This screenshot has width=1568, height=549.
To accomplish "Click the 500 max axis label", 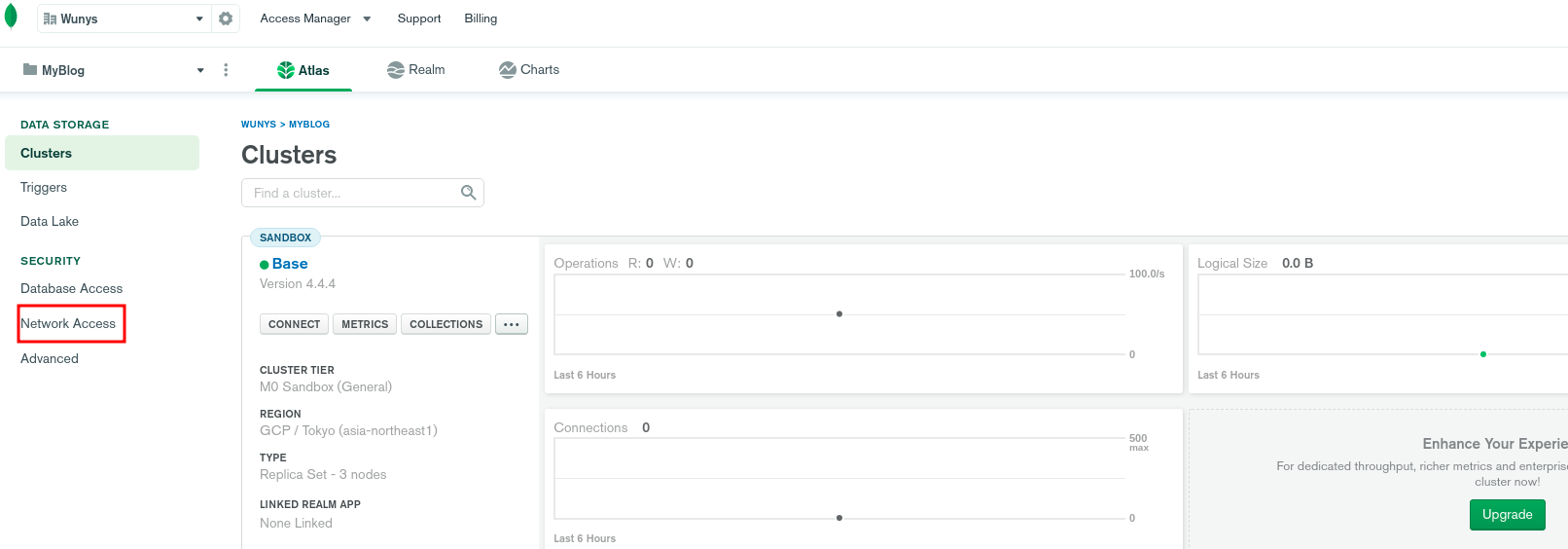I will (x=1138, y=442).
